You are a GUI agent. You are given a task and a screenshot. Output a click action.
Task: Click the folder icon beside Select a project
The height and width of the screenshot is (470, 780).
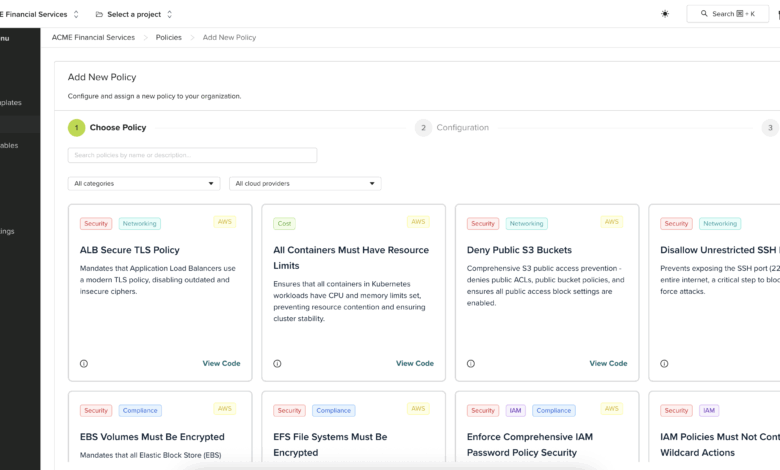pyautogui.click(x=99, y=14)
